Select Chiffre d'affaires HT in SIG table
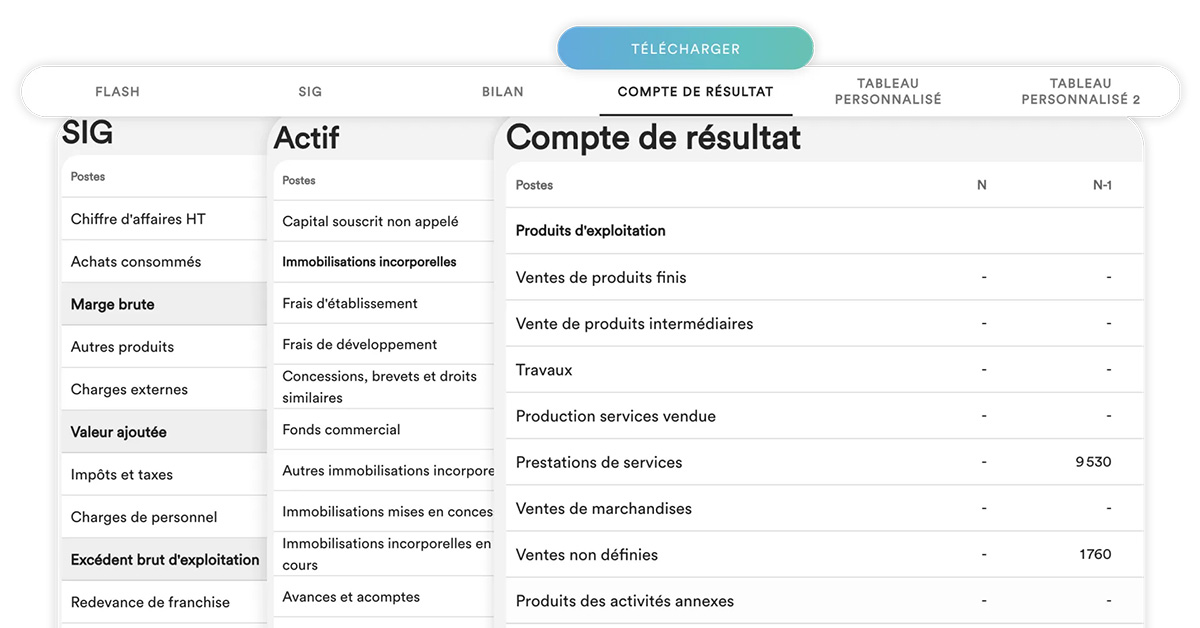Screen dimensions: 1200x628 (x=138, y=220)
